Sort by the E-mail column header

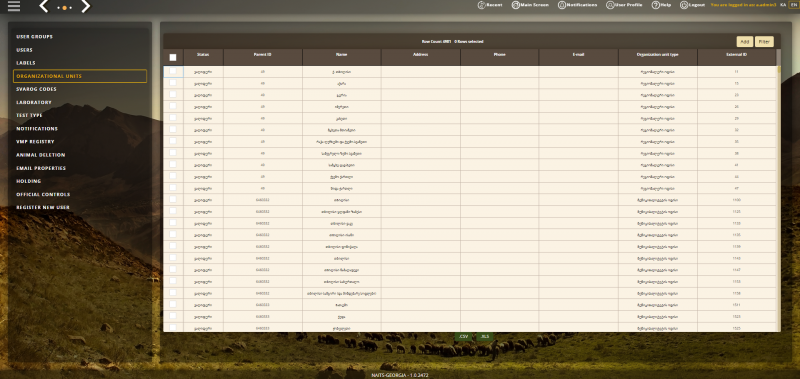pos(579,57)
